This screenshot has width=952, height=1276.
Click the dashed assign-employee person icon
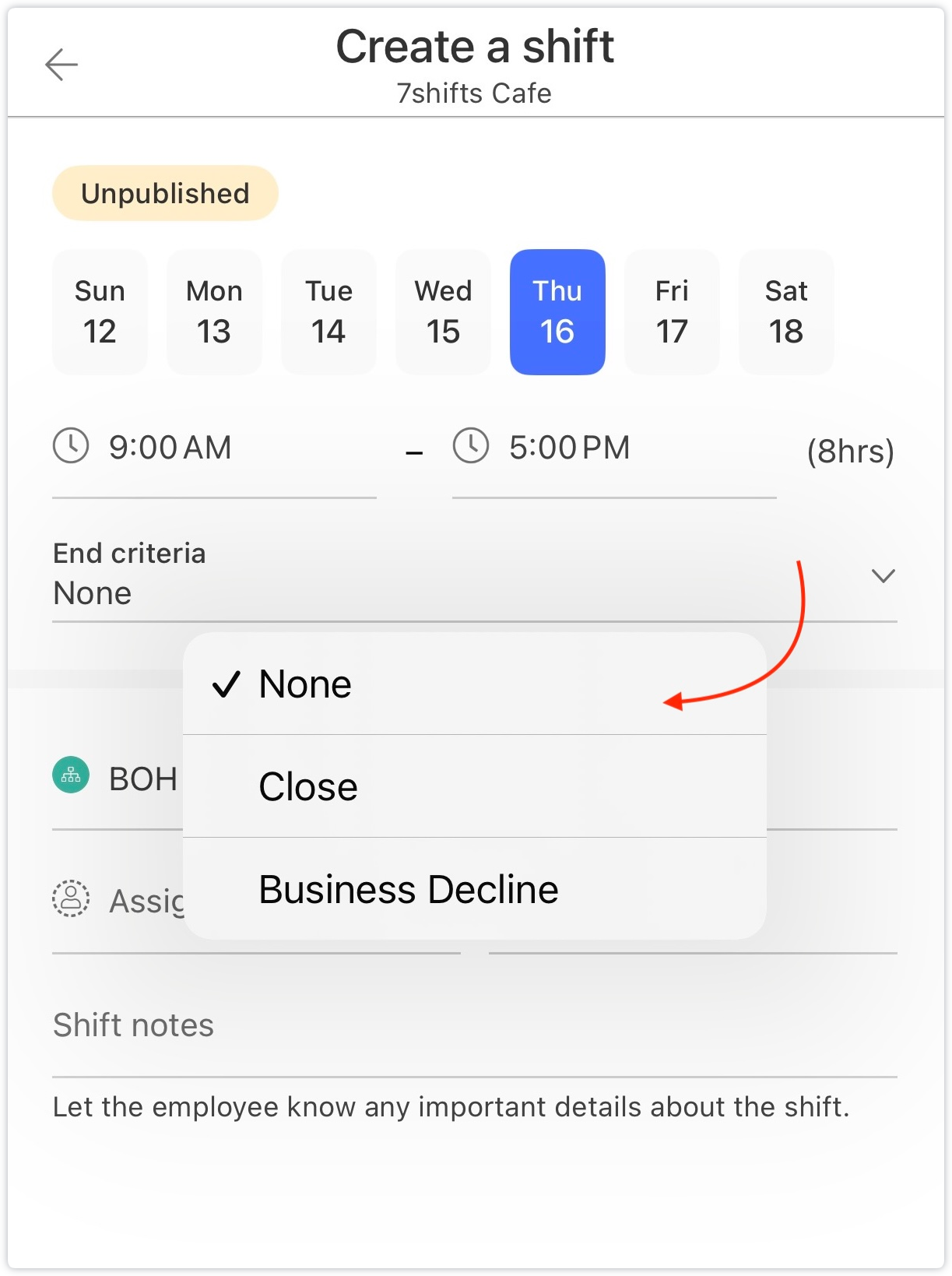71,898
